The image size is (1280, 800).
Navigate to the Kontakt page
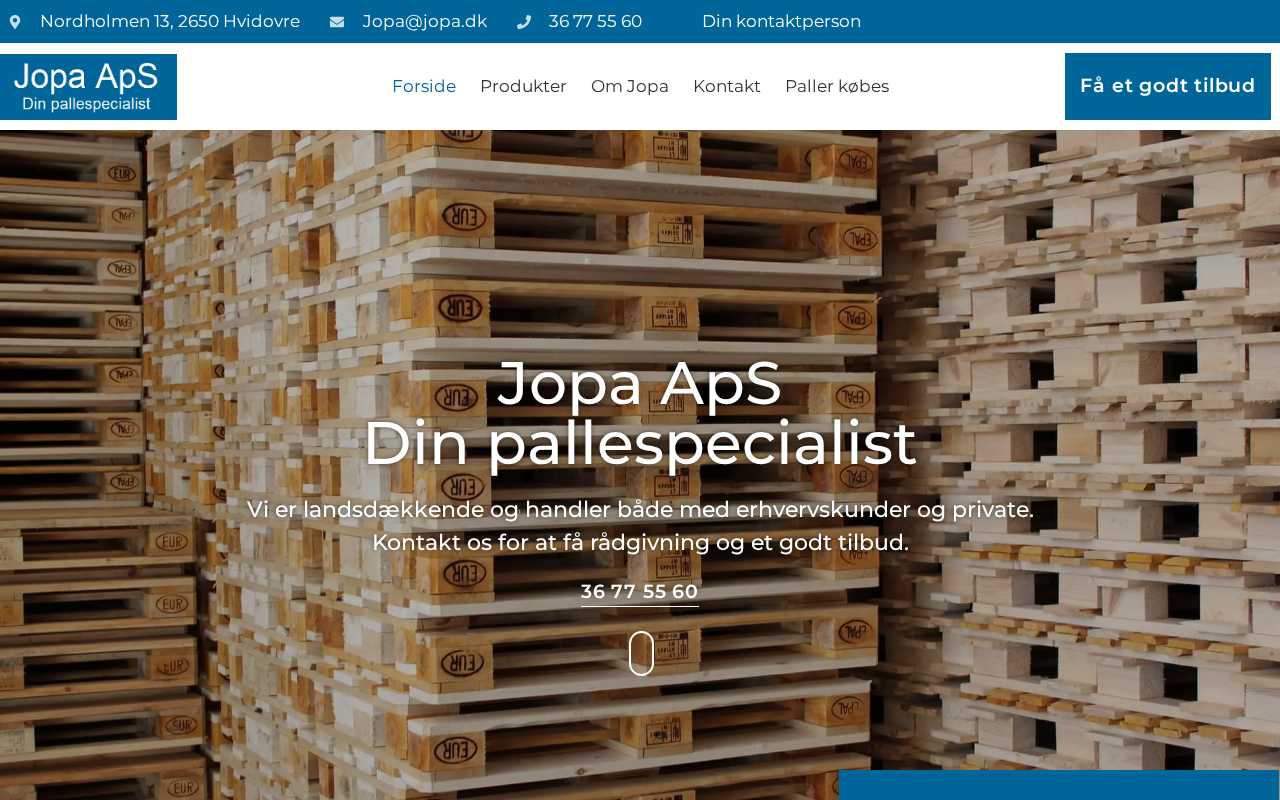coord(727,86)
